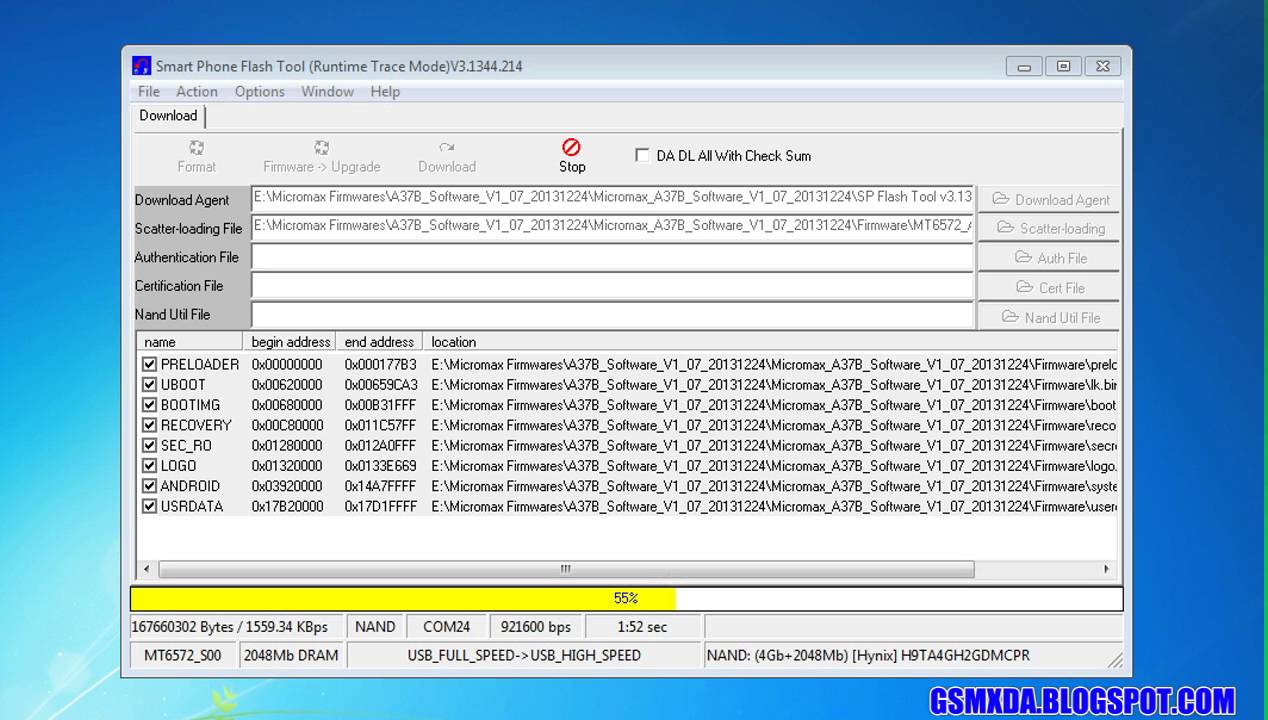This screenshot has width=1268, height=720.
Task: Click the USB_FULL_SPEED->USB_HIGH_SPEED status cell
Action: [524, 656]
